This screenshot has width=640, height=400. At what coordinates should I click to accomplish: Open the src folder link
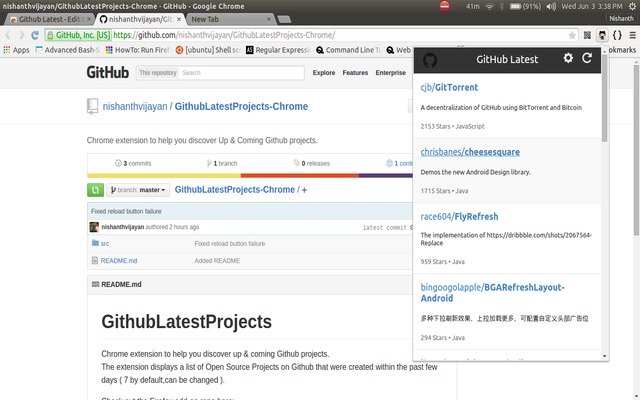(105, 243)
